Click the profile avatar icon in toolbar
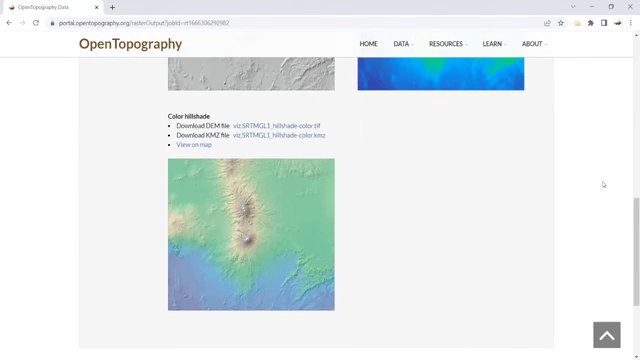This screenshot has height=360, width=640. coord(618,23)
